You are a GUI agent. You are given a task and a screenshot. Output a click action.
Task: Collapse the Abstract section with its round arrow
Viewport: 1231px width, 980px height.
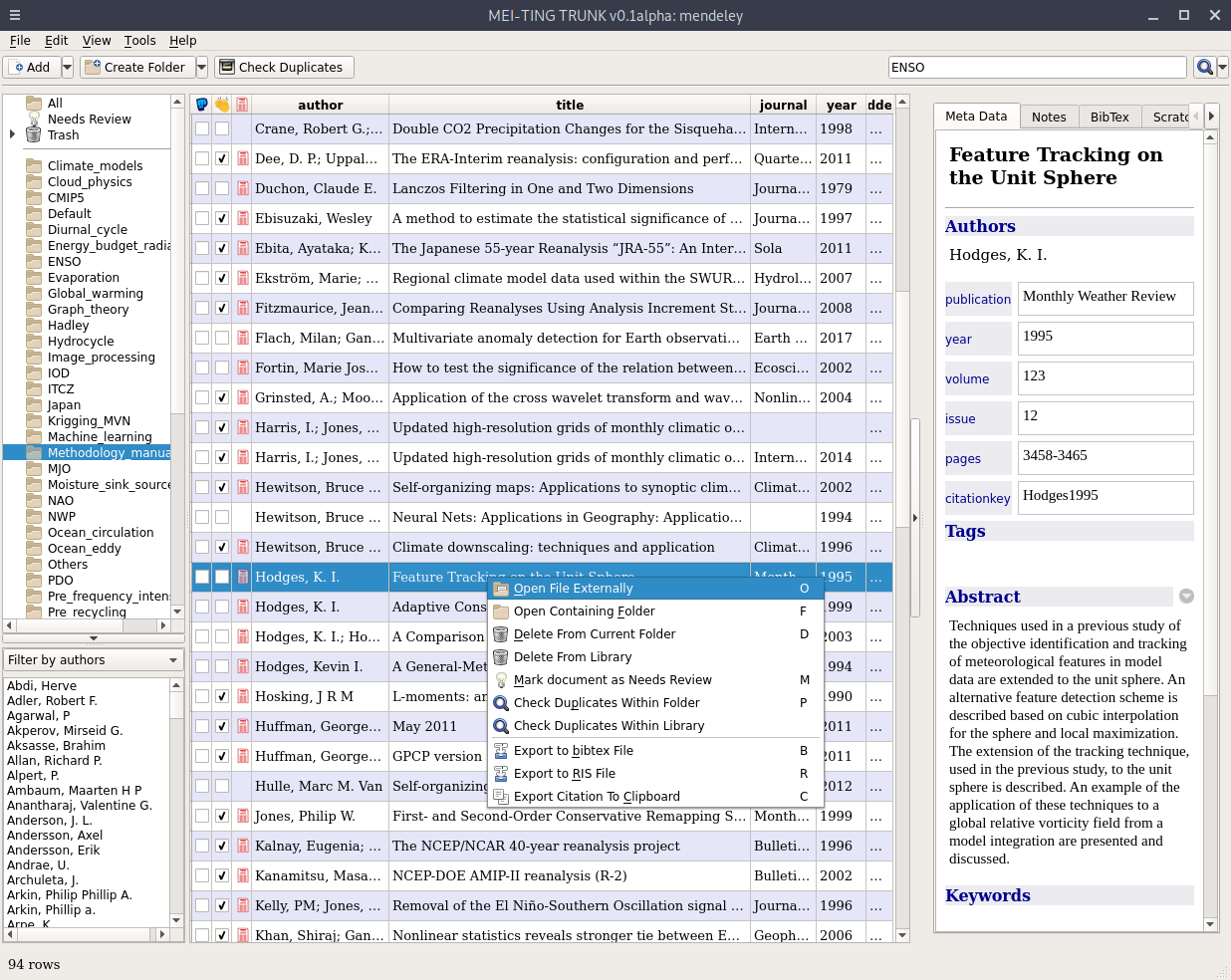pyautogui.click(x=1186, y=596)
